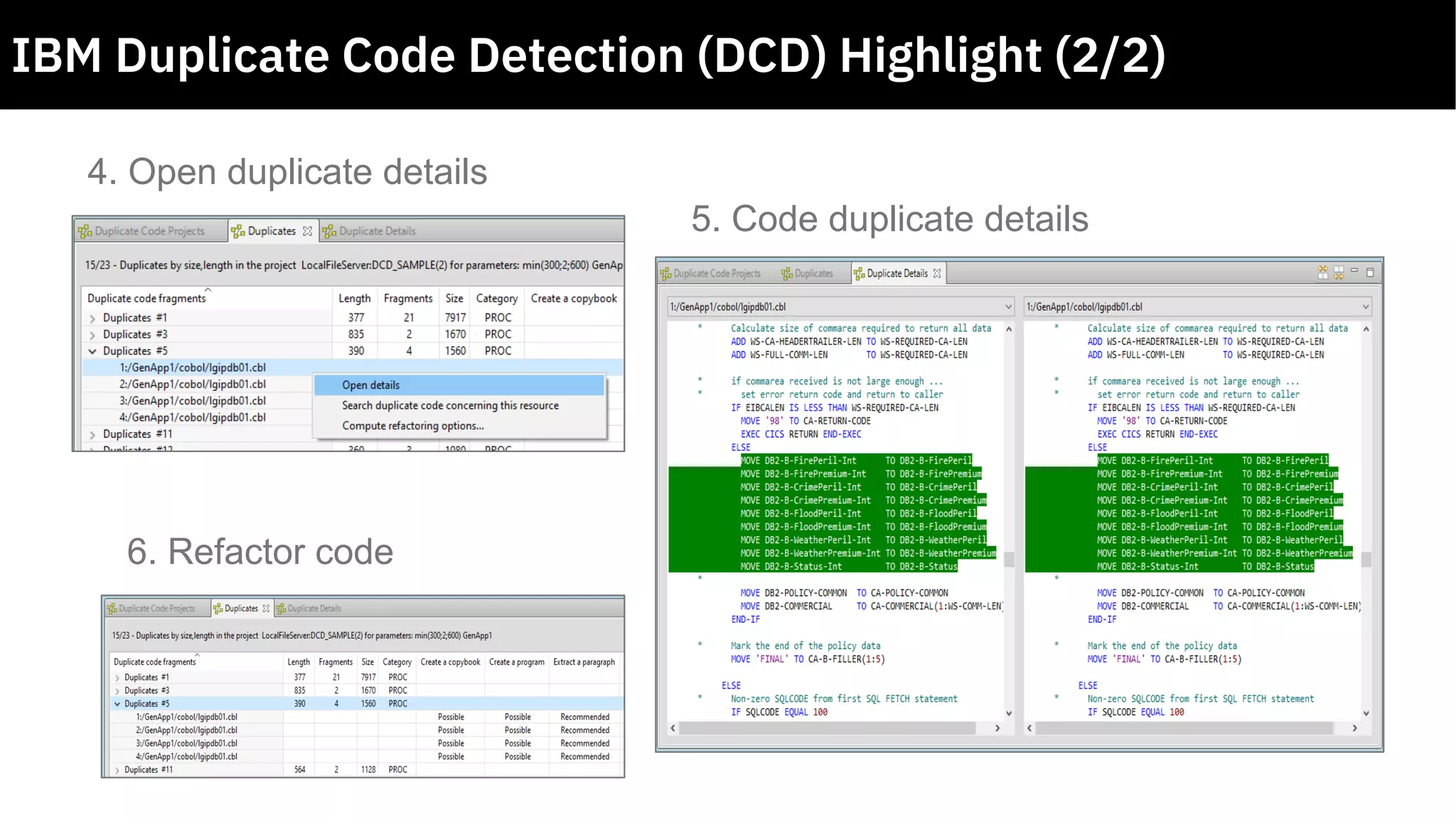The height and width of the screenshot is (819, 1456).
Task: Sort by the Fragments column header in step 4
Action: 408,299
